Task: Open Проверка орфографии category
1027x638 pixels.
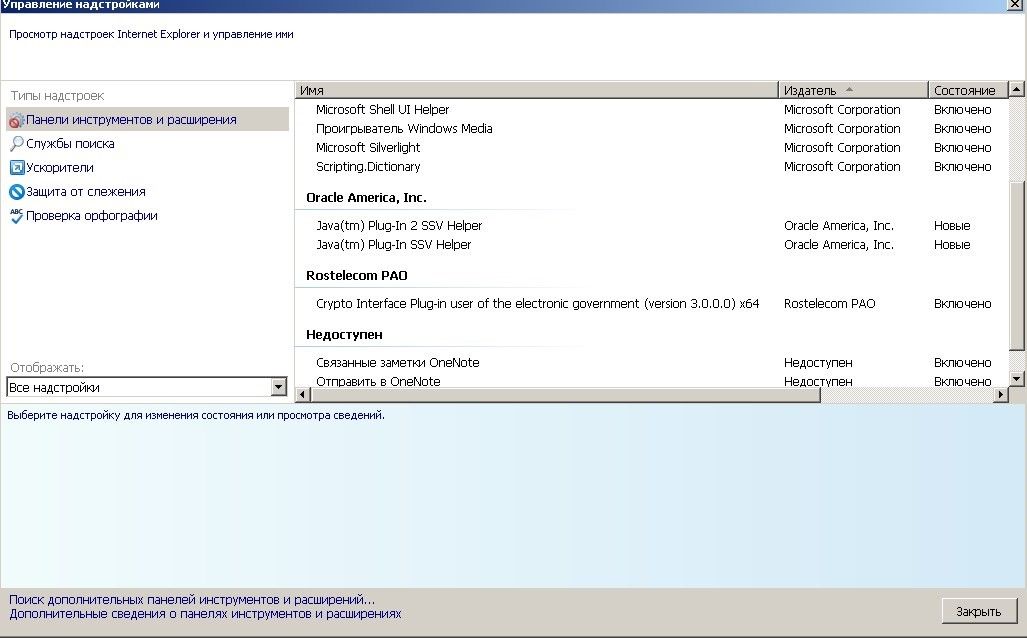Action: point(92,216)
